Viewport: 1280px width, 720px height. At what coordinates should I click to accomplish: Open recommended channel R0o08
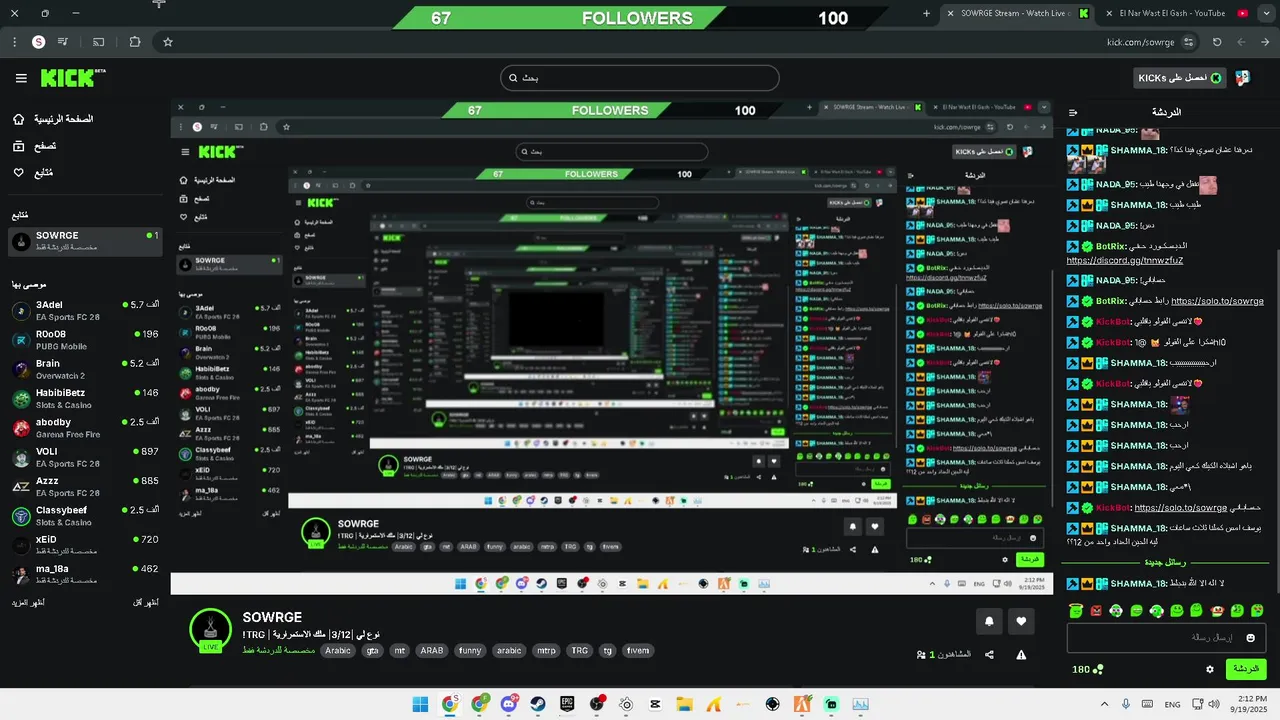click(x=85, y=340)
